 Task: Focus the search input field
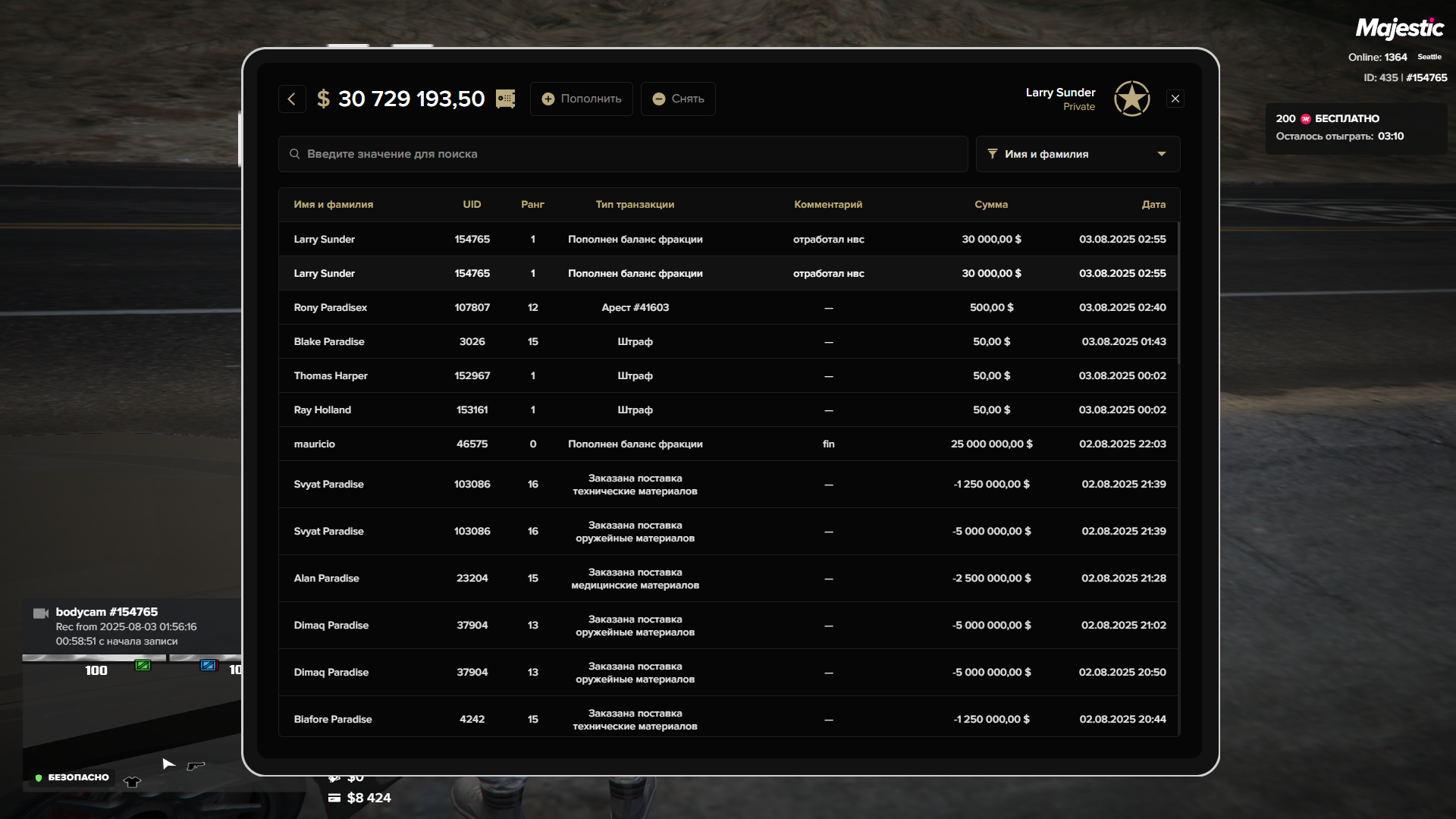tap(623, 154)
